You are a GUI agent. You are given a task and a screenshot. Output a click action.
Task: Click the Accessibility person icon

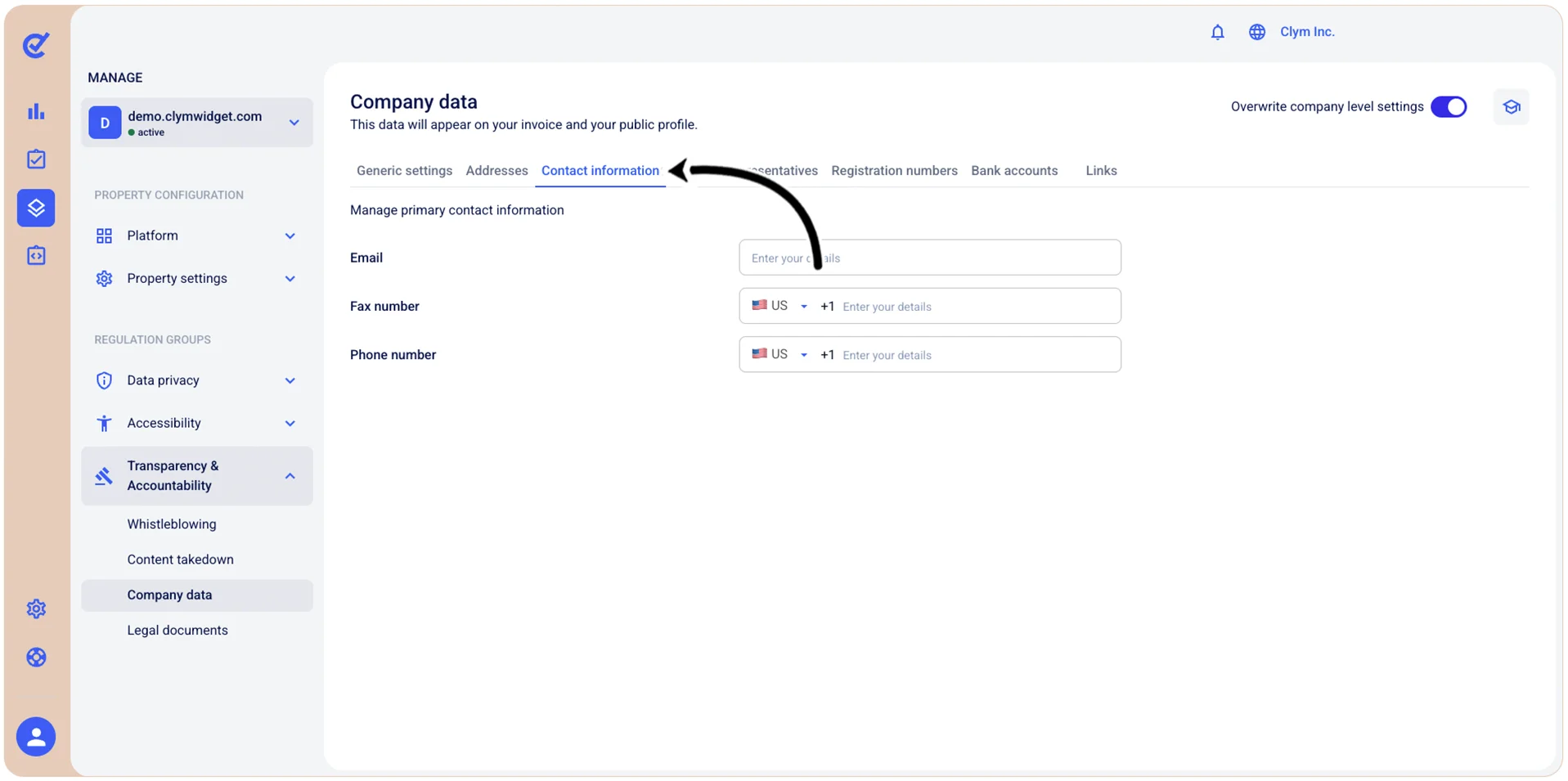(x=104, y=424)
